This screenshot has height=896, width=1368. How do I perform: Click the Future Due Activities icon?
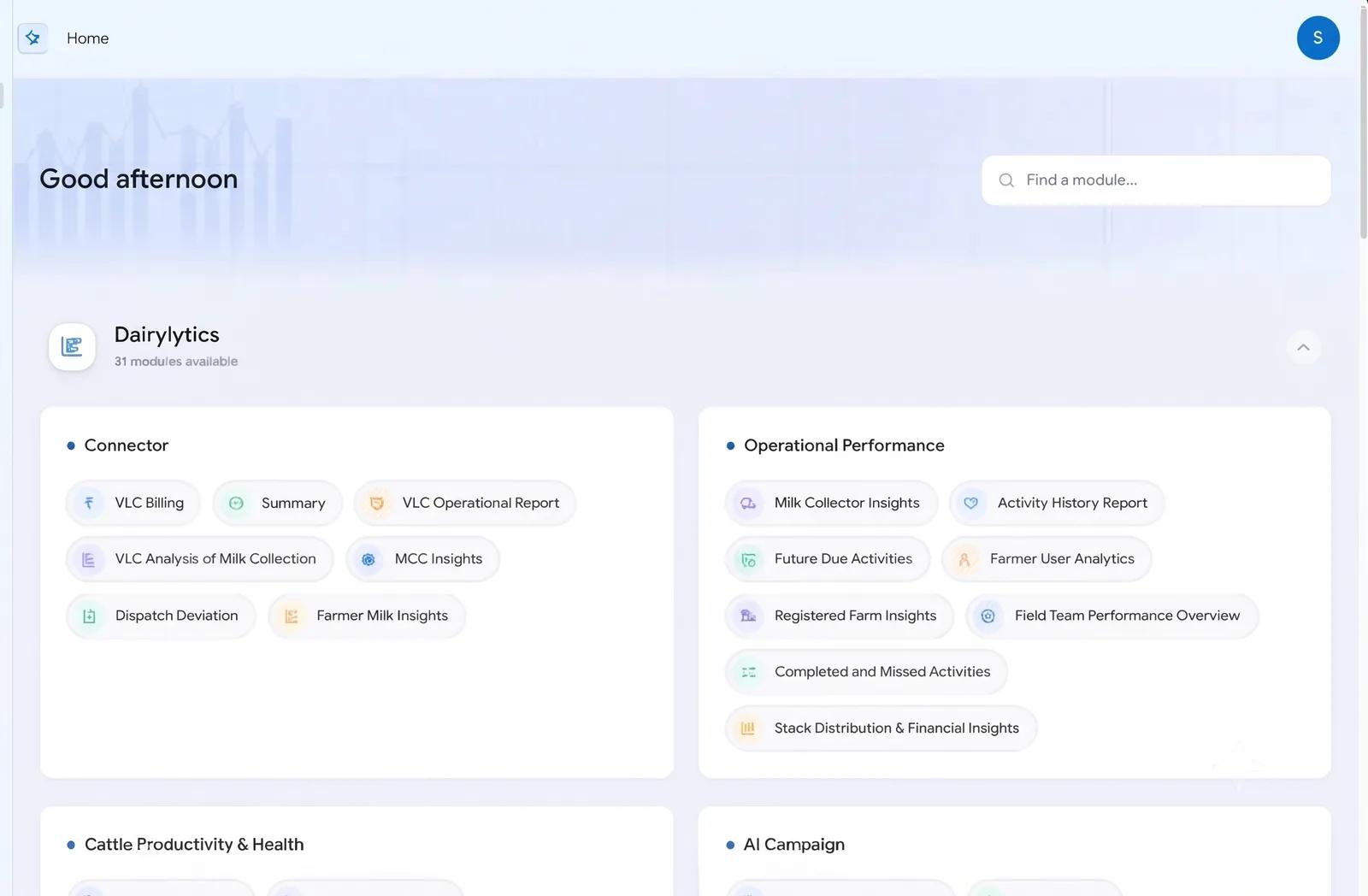748,559
